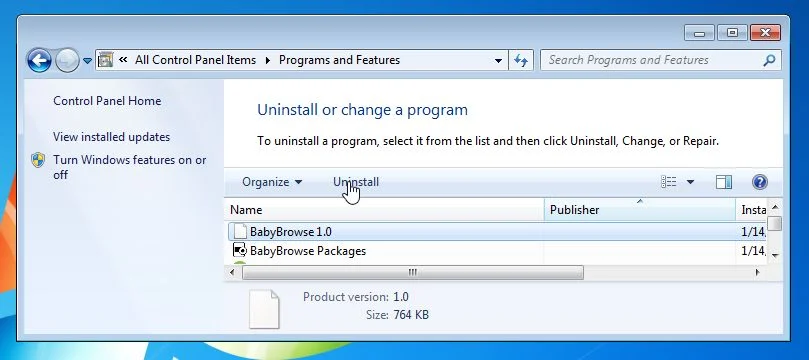This screenshot has height=360, width=809.
Task: Go back with the blue Back arrow
Action: tap(40, 60)
